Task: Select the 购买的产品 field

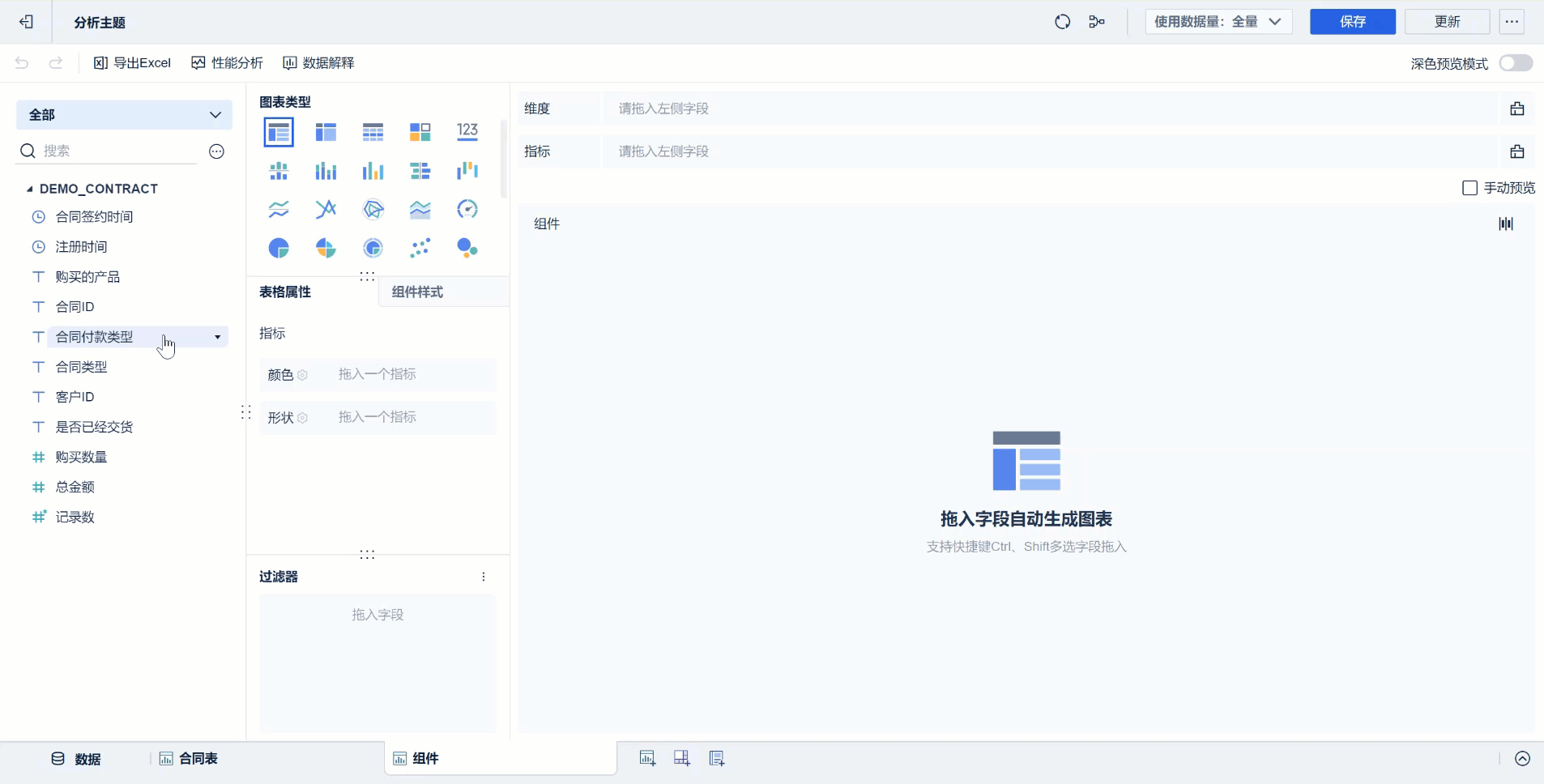Action: pos(87,277)
